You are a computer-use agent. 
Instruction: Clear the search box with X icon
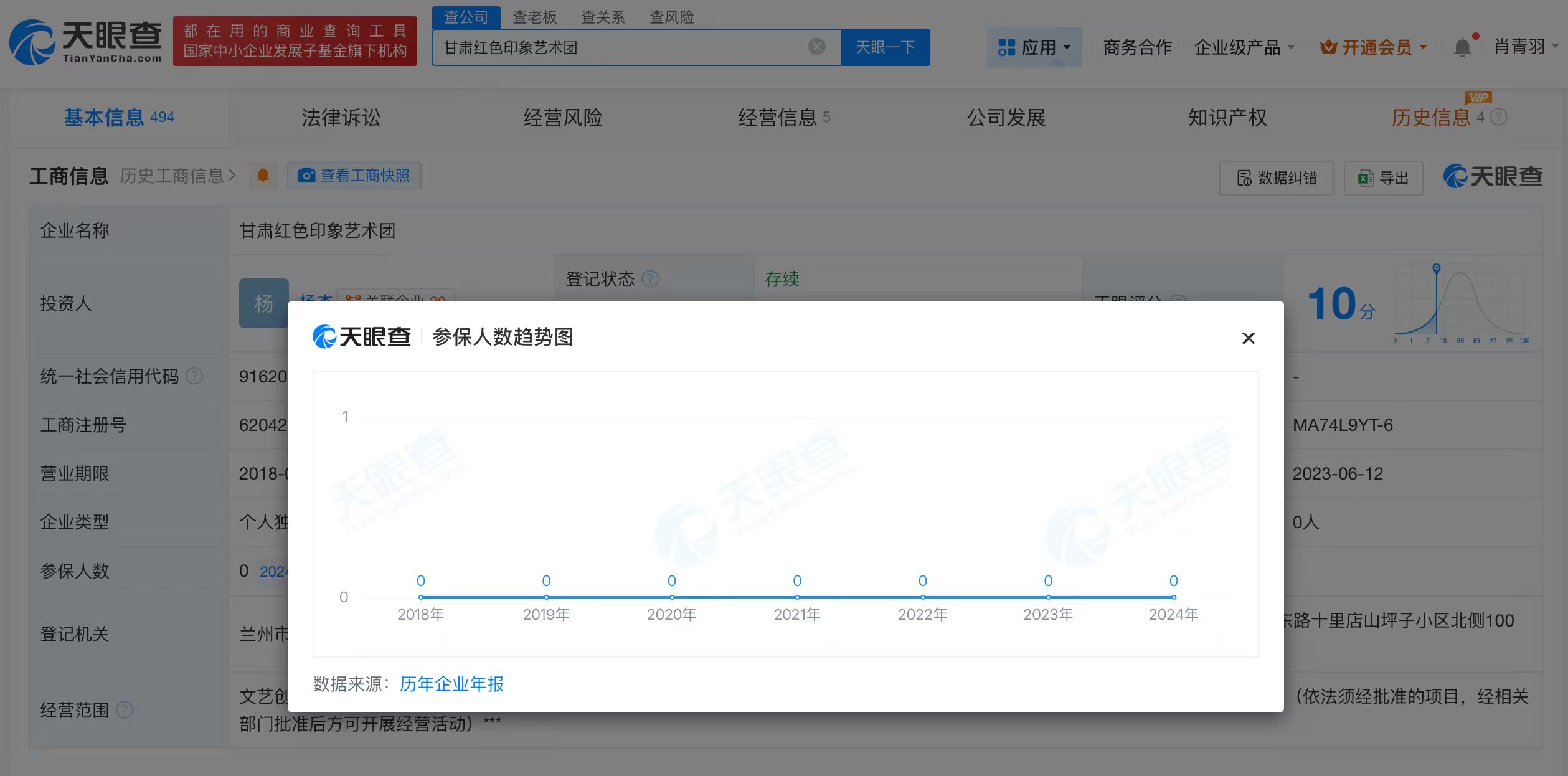(x=816, y=47)
